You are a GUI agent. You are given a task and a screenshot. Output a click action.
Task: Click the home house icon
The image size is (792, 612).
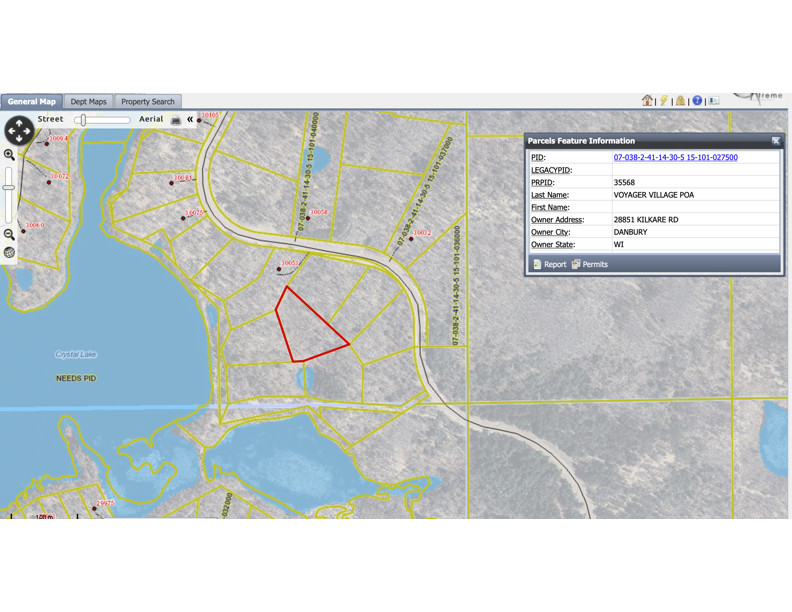[647, 100]
